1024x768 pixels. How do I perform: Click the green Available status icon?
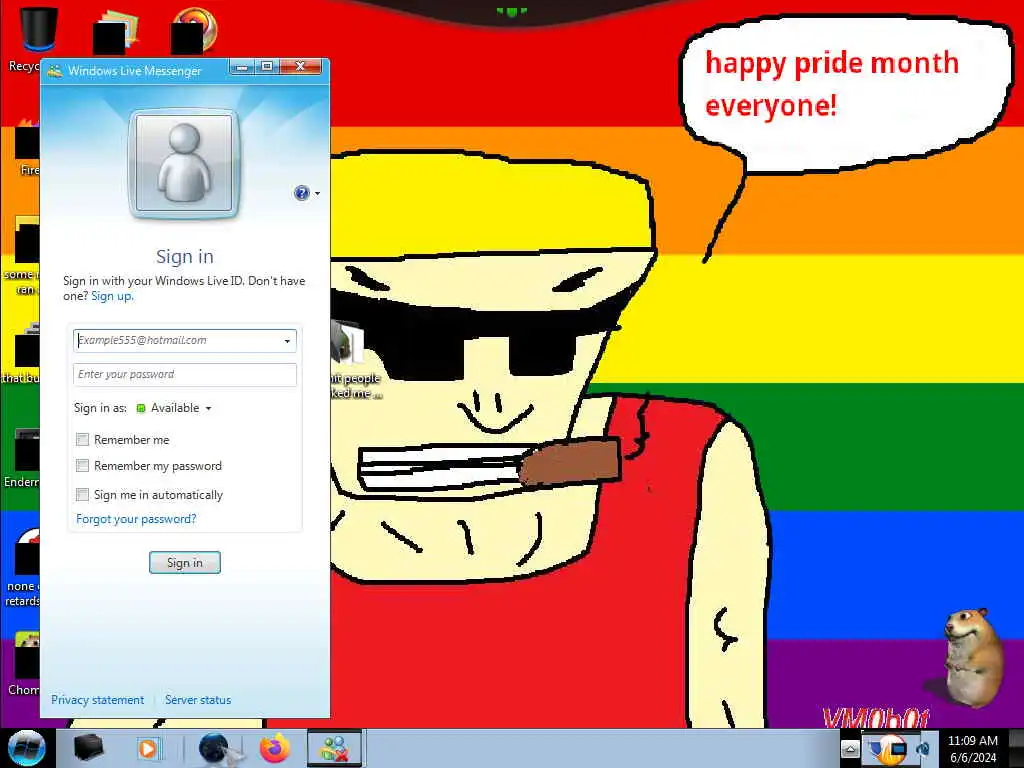(140, 408)
